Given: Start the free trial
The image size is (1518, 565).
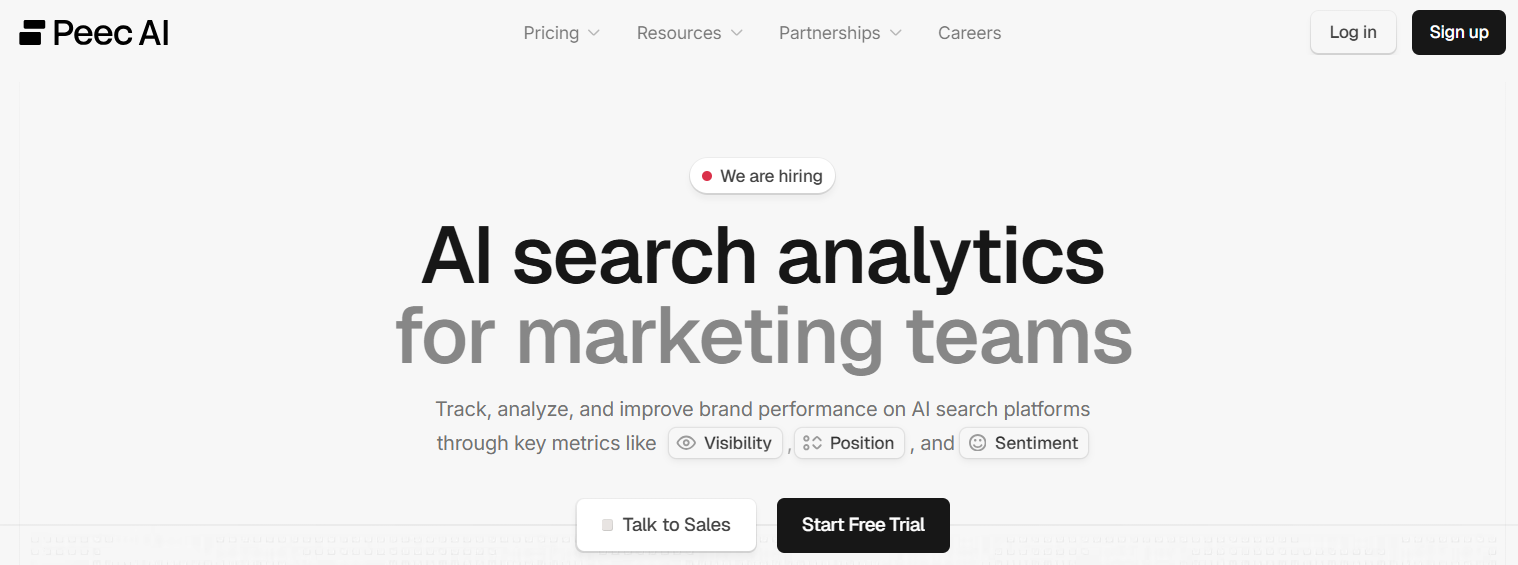Looking at the screenshot, I should click(863, 525).
